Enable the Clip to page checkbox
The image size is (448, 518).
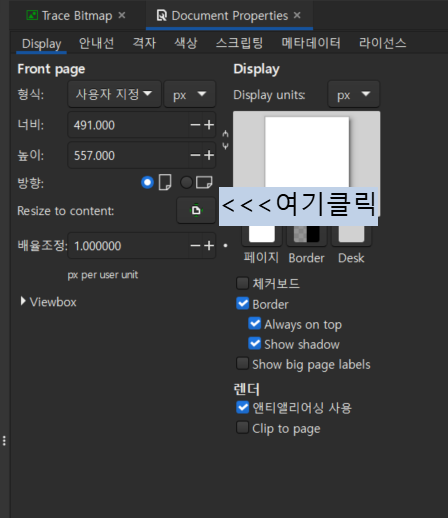coord(242,428)
